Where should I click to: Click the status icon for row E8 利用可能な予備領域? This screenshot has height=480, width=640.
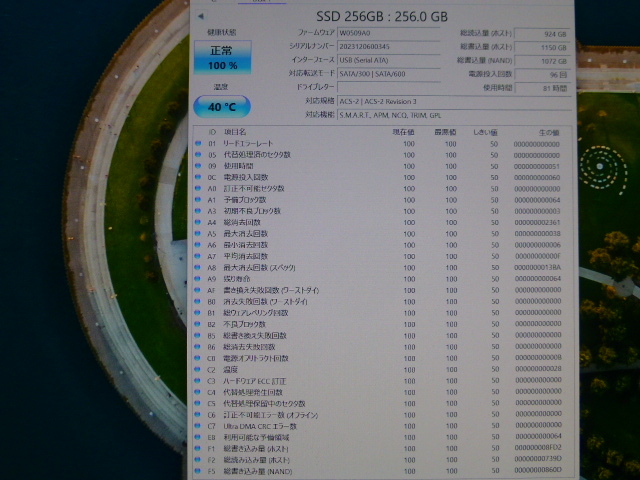pos(198,437)
